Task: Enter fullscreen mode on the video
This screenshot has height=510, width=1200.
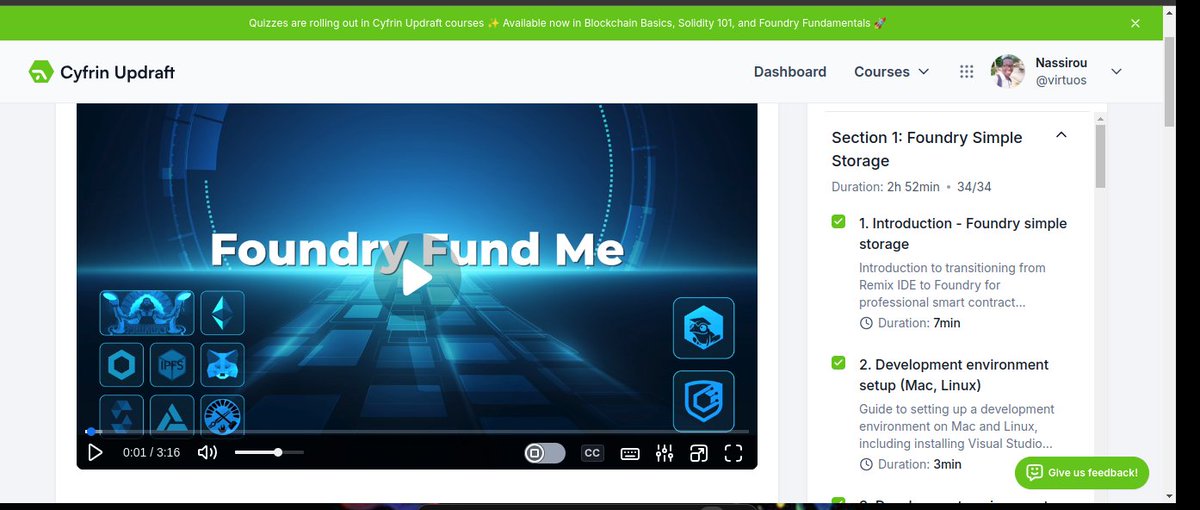Action: [733, 453]
